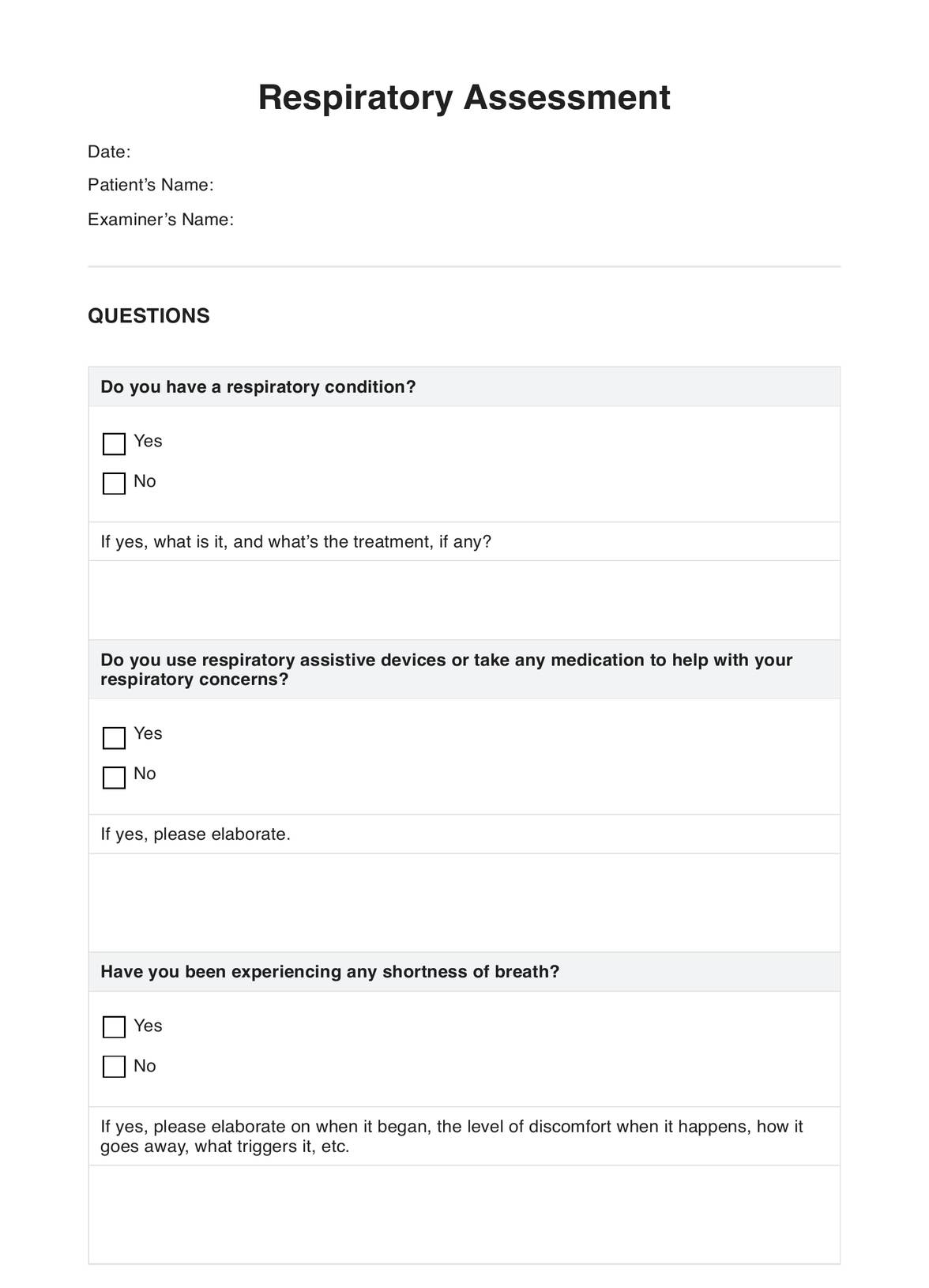The width and height of the screenshot is (929, 1288).
Task: Click the 'If yes, what is it' prompt
Action: 295,542
